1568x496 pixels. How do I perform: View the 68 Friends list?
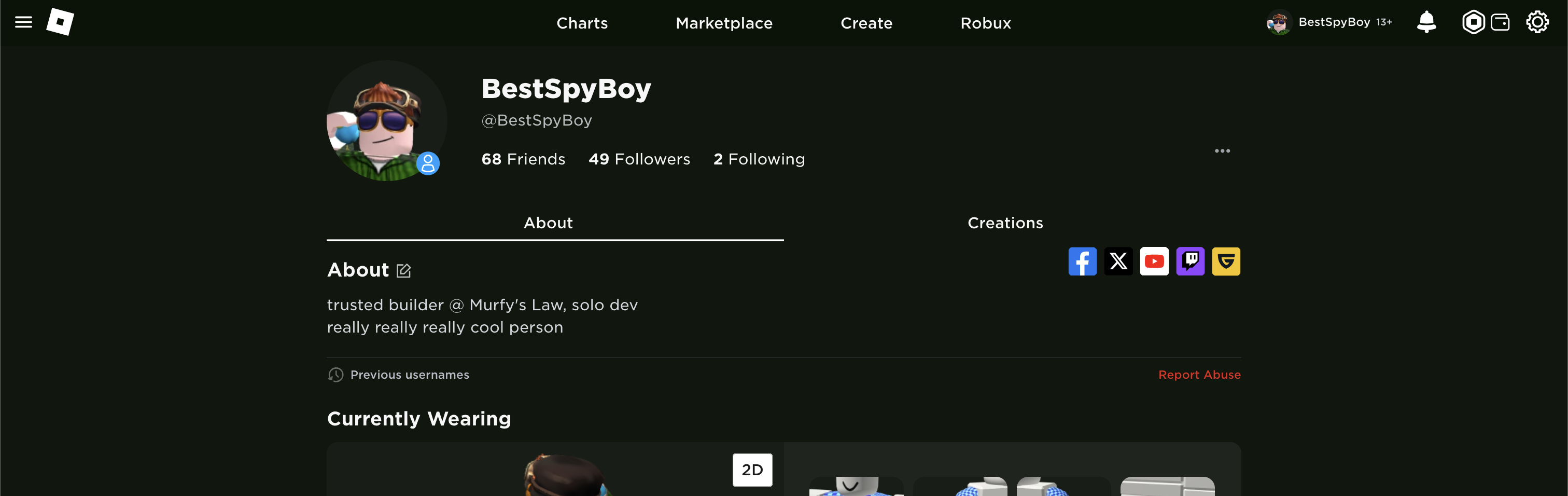[x=524, y=159]
